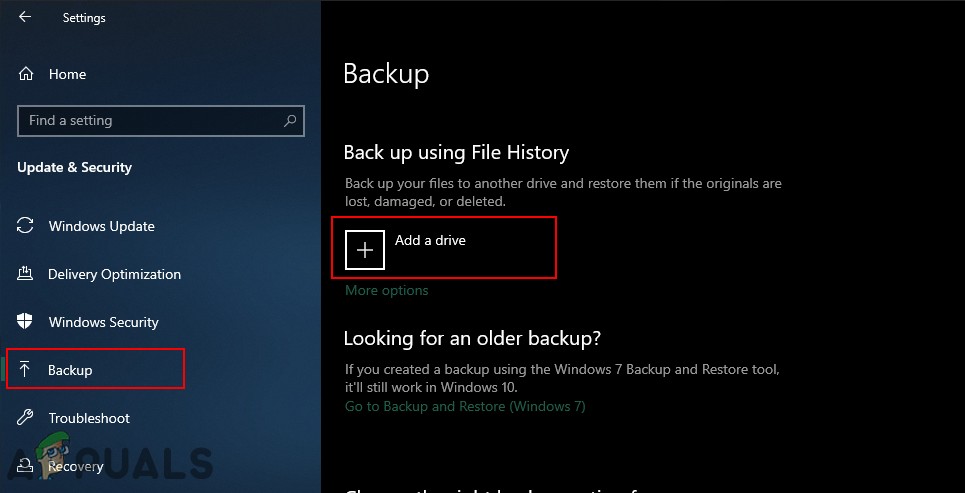
Task: Click the Windows Security shield icon
Action: [x=26, y=322]
